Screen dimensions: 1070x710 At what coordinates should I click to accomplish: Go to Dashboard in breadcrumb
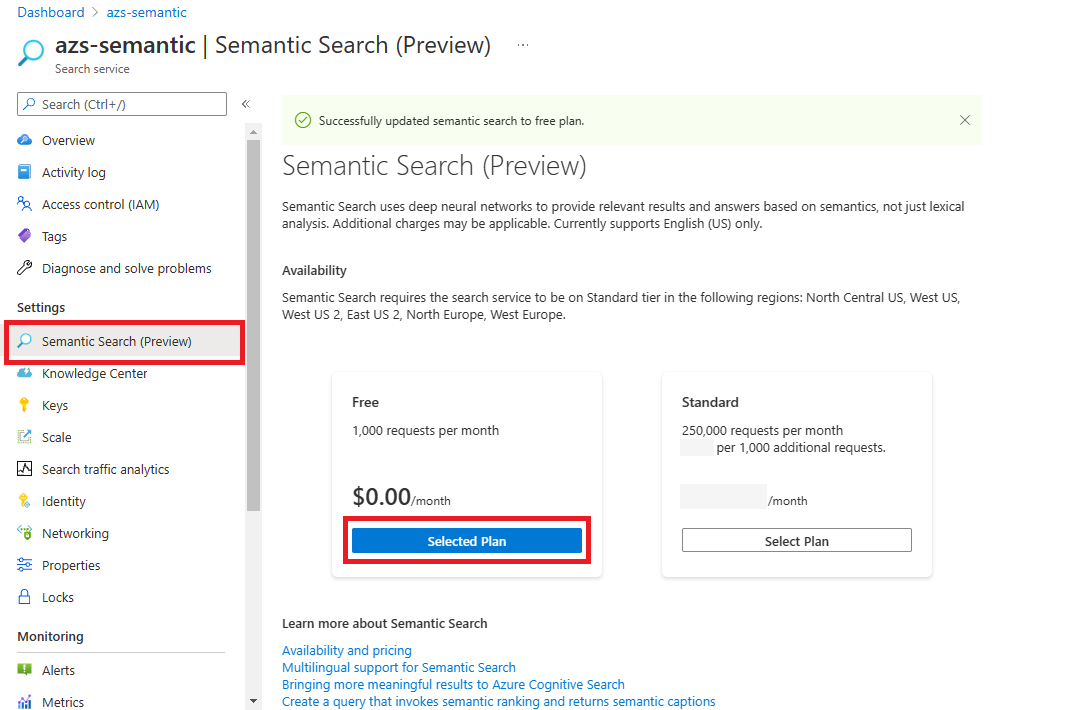tap(51, 13)
